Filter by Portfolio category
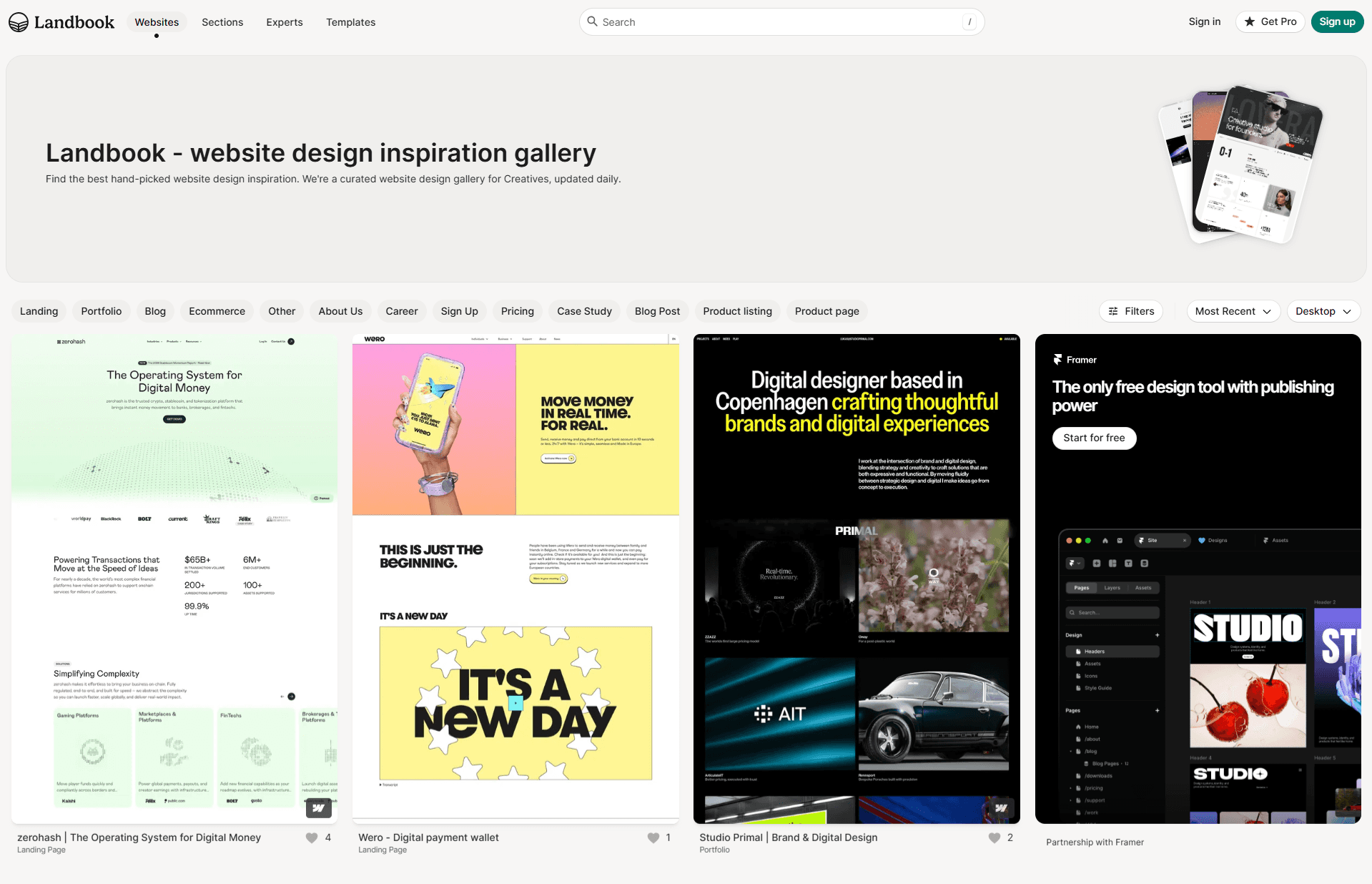The width and height of the screenshot is (1372, 884). 102,311
